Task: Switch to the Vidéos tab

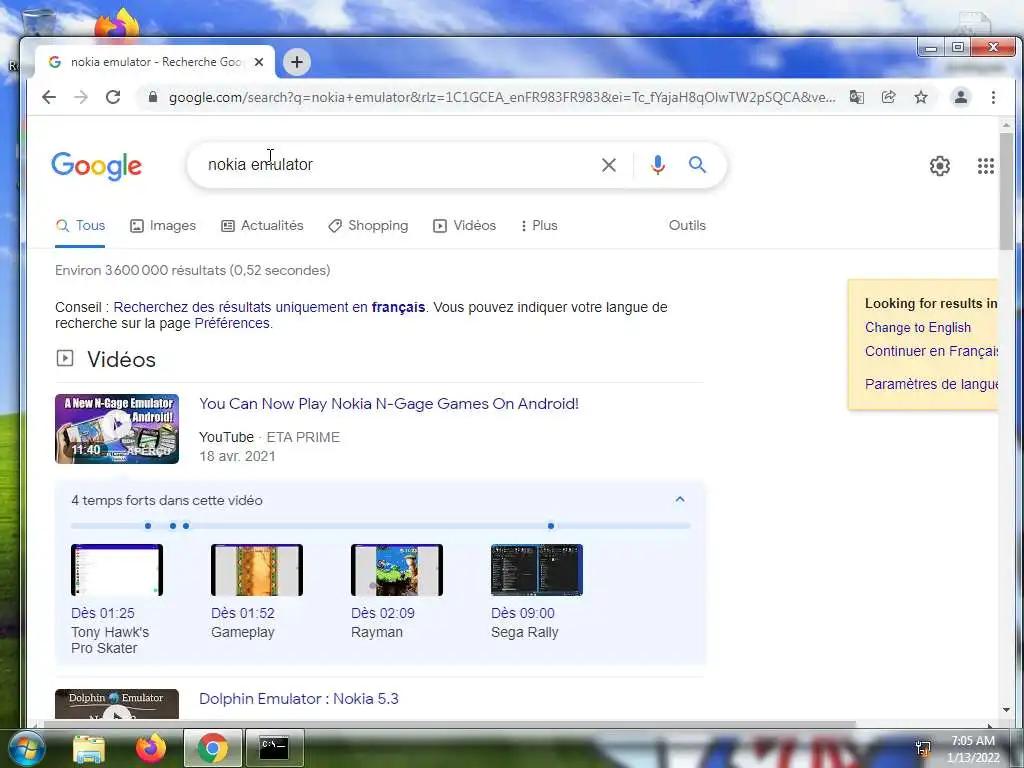Action: [x=465, y=226]
